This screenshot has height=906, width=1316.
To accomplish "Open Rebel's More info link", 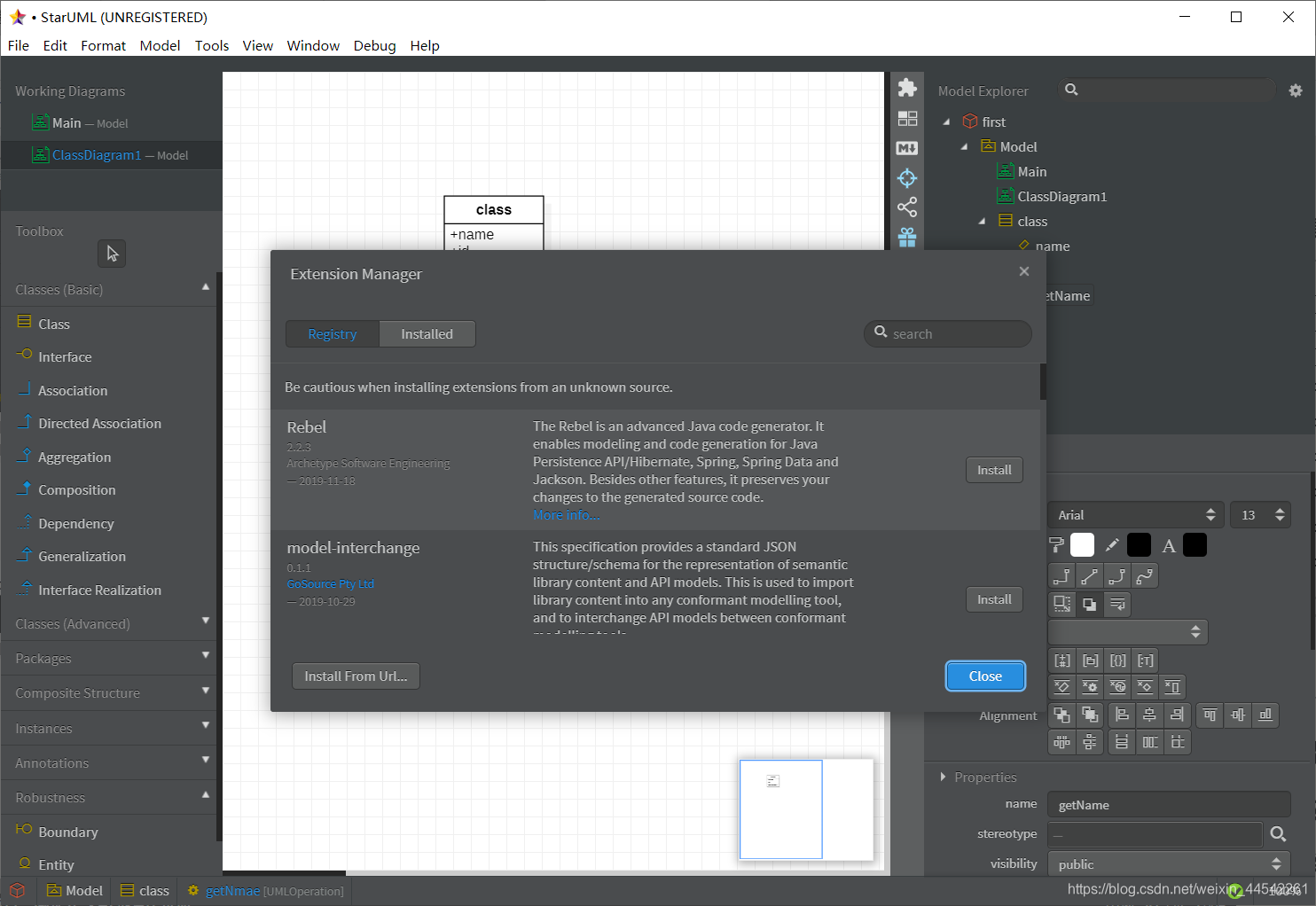I will pyautogui.click(x=566, y=515).
